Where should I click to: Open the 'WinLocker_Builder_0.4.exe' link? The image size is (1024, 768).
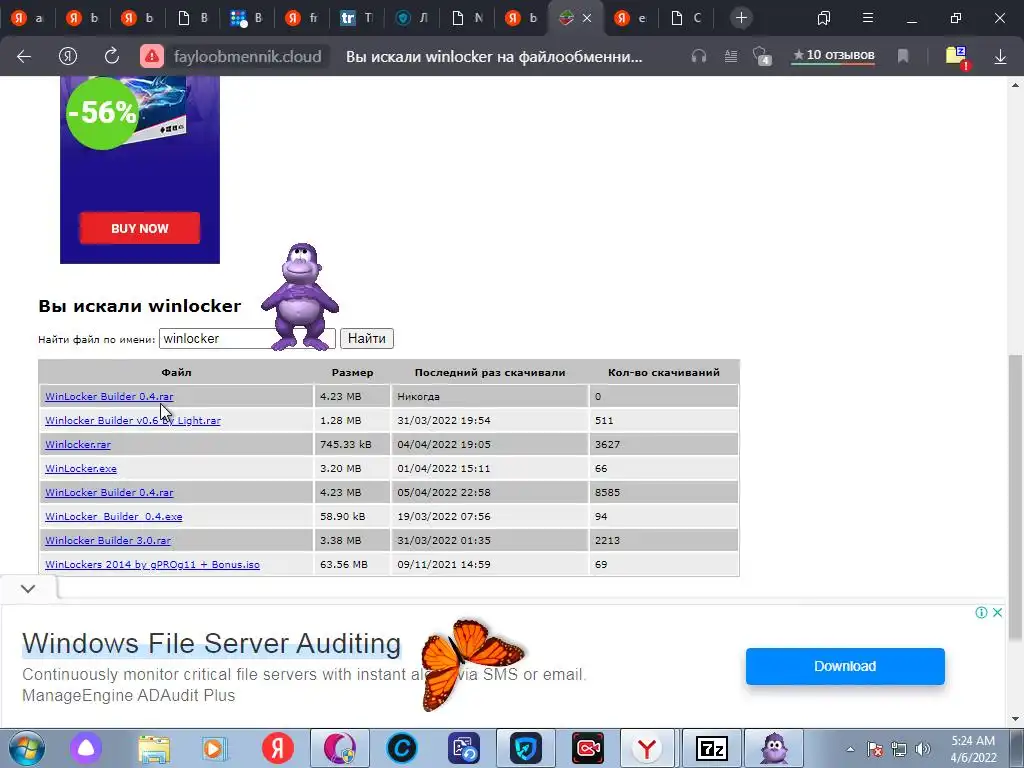point(114,517)
